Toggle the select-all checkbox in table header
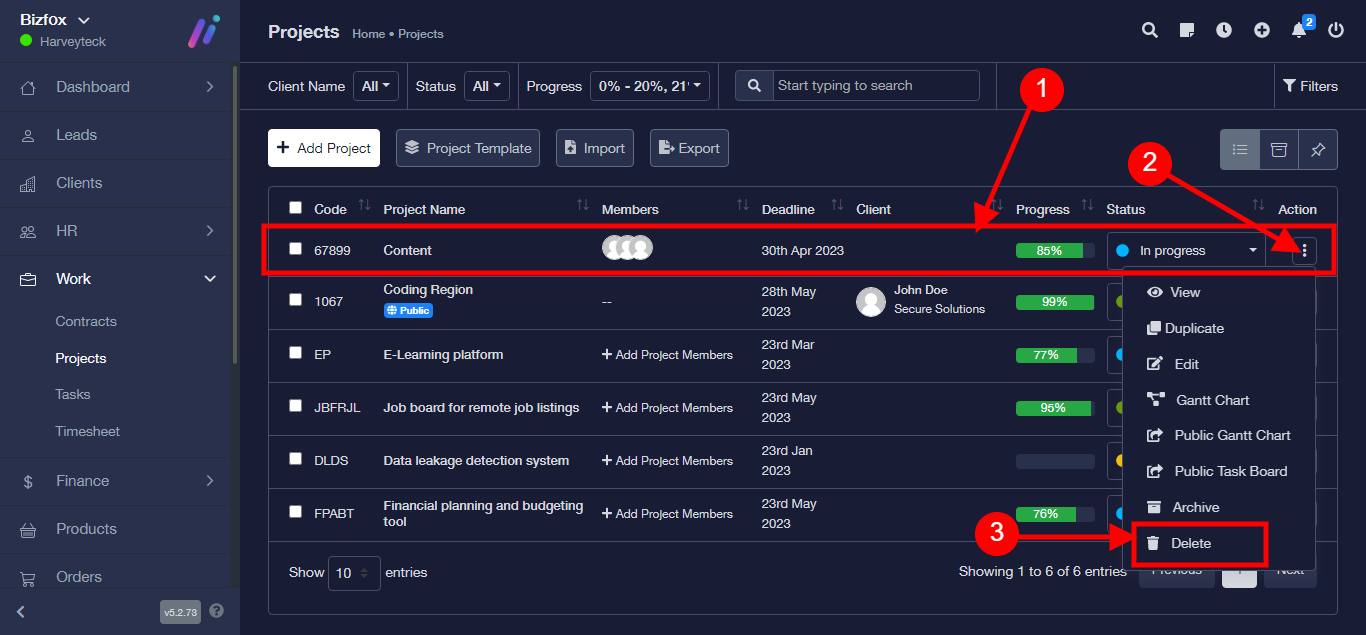Screen dimensions: 1366x635 pyautogui.click(x=295, y=208)
